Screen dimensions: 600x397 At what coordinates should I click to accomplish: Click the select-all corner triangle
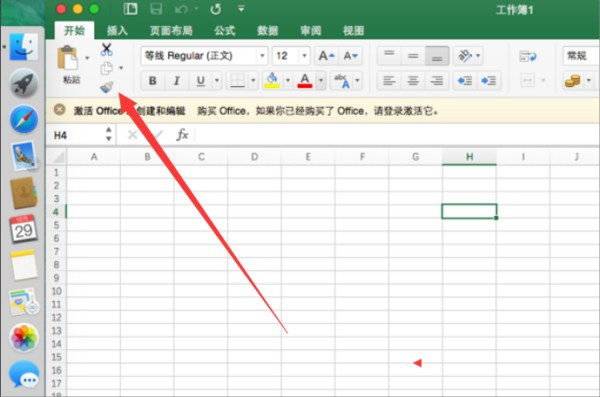pyautogui.click(x=58, y=157)
